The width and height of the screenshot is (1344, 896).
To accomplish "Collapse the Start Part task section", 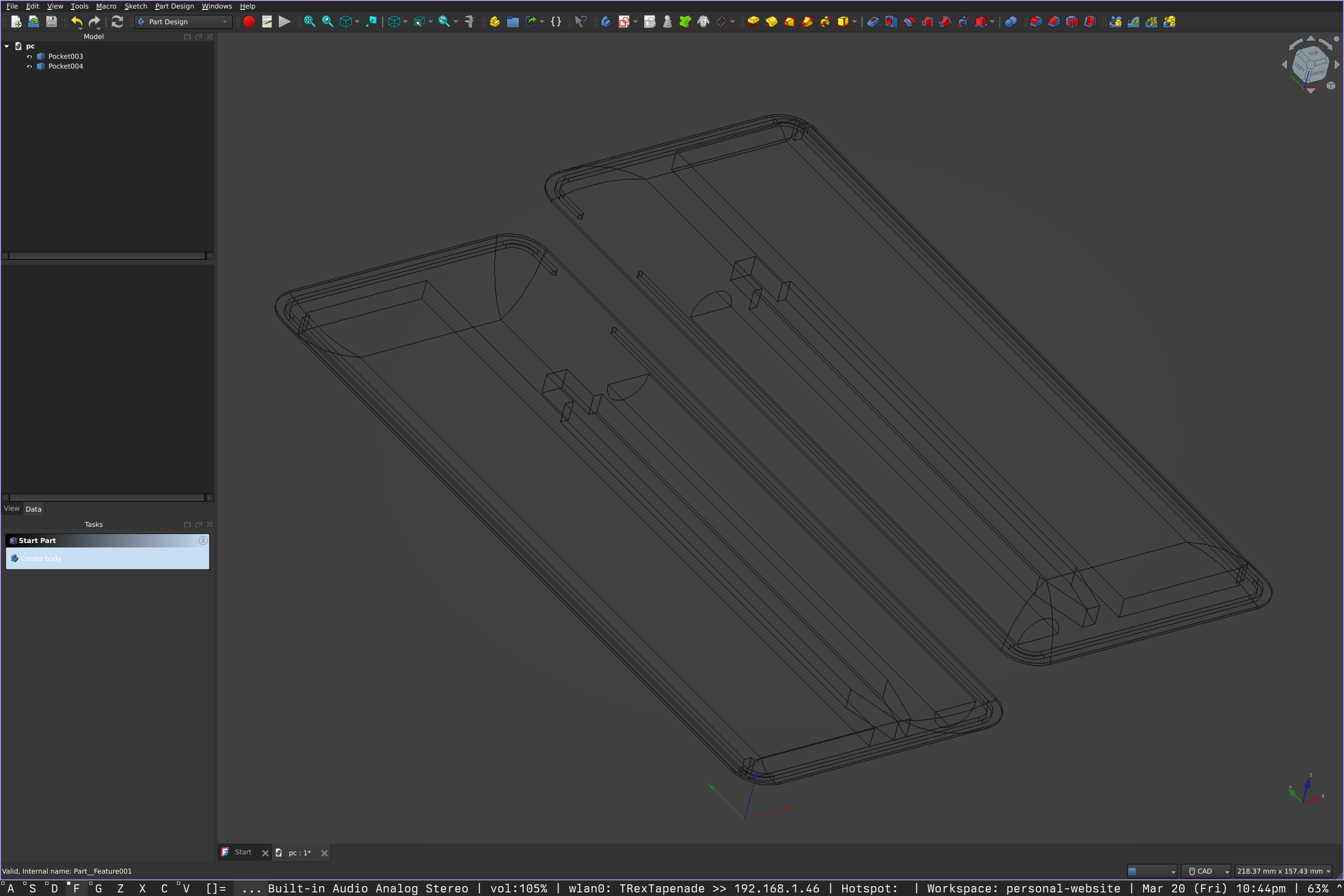I will [x=203, y=540].
